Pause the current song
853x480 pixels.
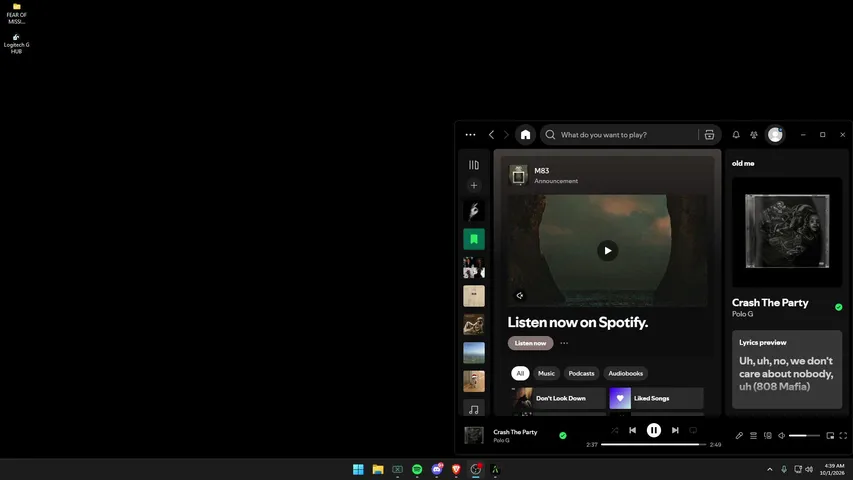pyautogui.click(x=653, y=430)
